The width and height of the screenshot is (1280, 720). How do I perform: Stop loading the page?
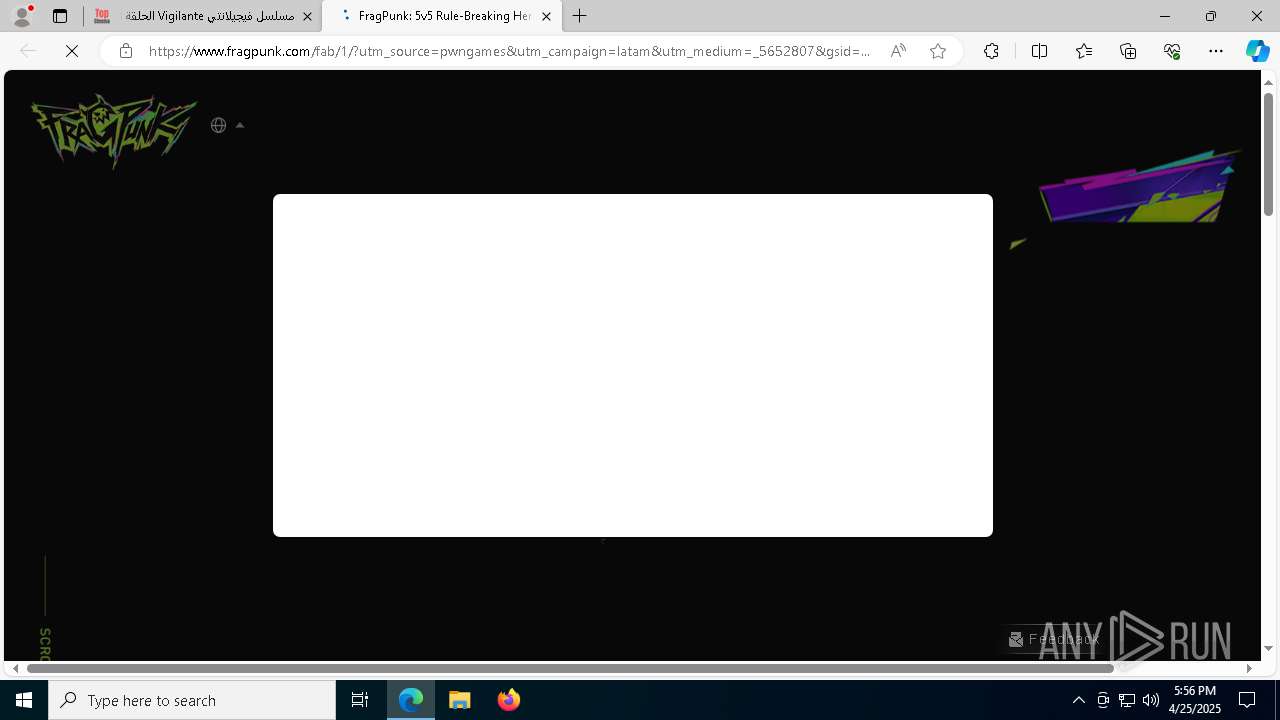tap(72, 51)
